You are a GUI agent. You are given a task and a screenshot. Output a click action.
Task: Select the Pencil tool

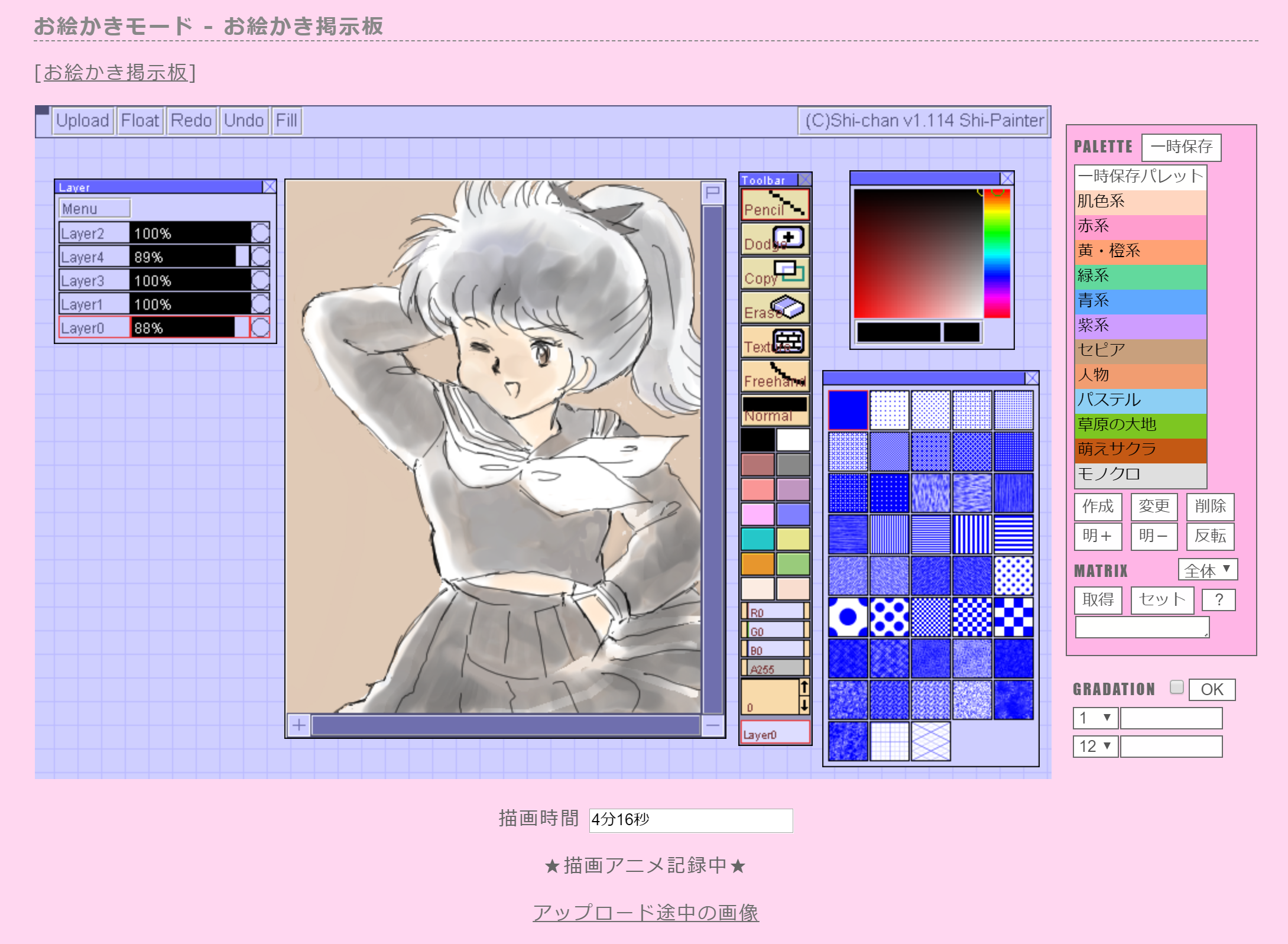click(x=774, y=205)
